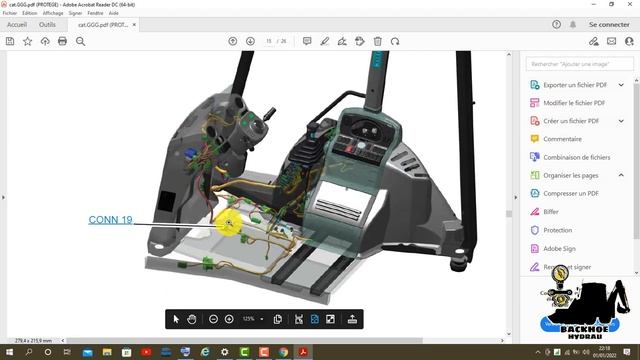Click the upload to cloud icon
Image resolution: width=640 pixels, height=360 pixels.
point(45,41)
